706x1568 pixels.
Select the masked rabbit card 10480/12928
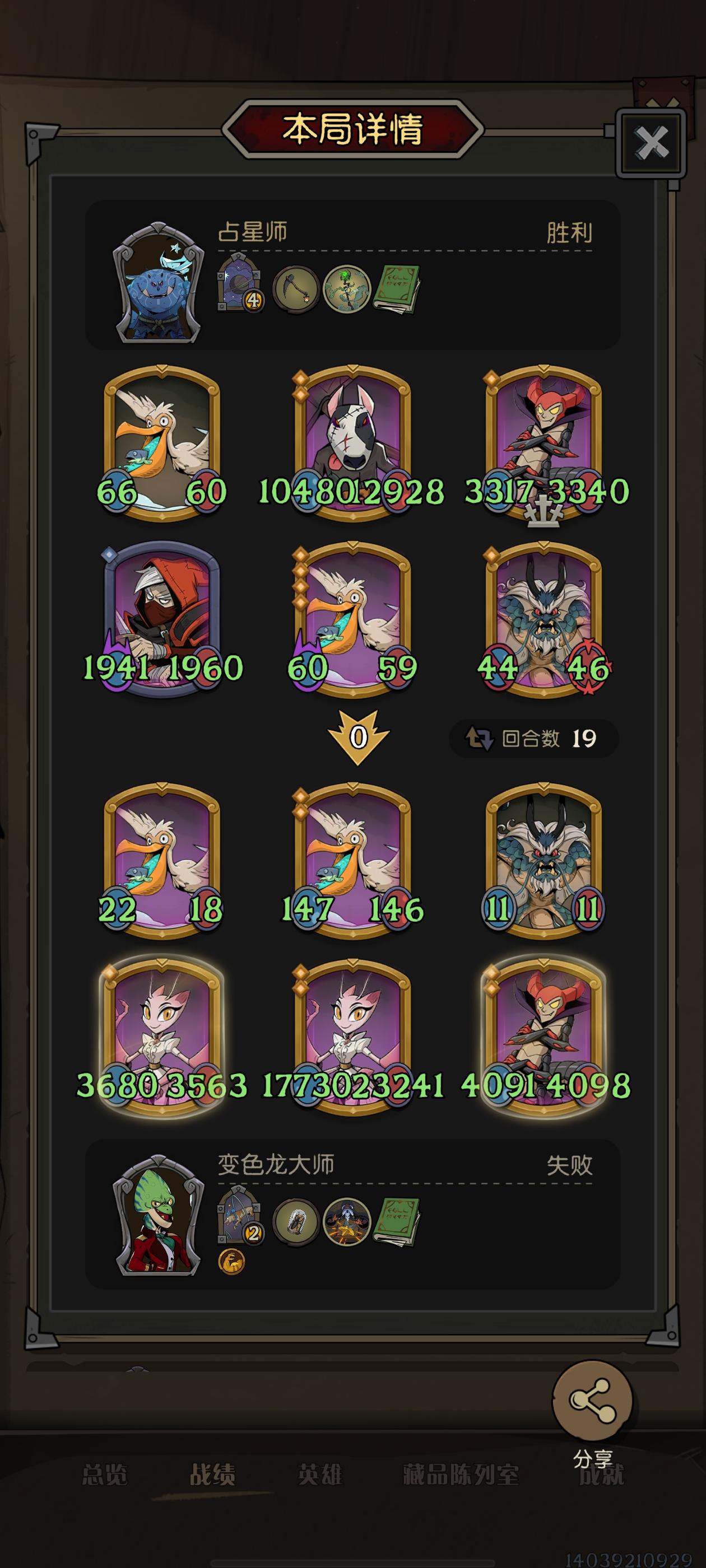[x=351, y=444]
